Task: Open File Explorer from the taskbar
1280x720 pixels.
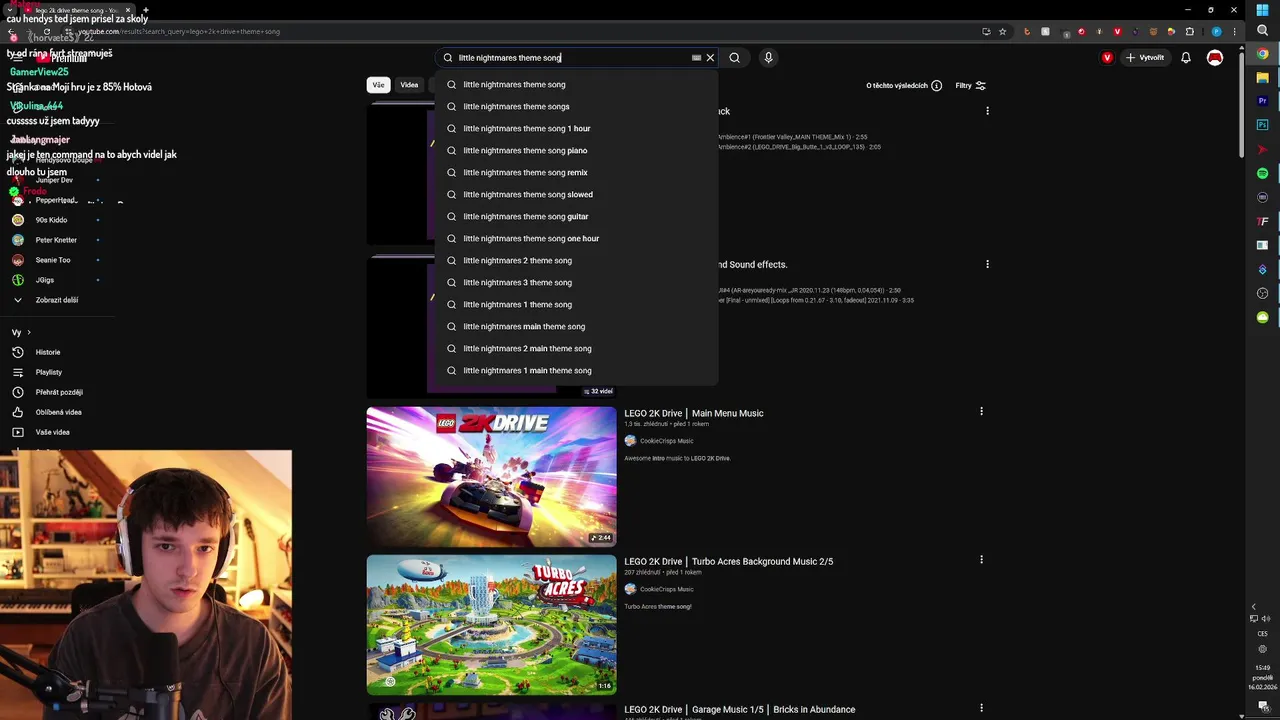Action: 1262,77
